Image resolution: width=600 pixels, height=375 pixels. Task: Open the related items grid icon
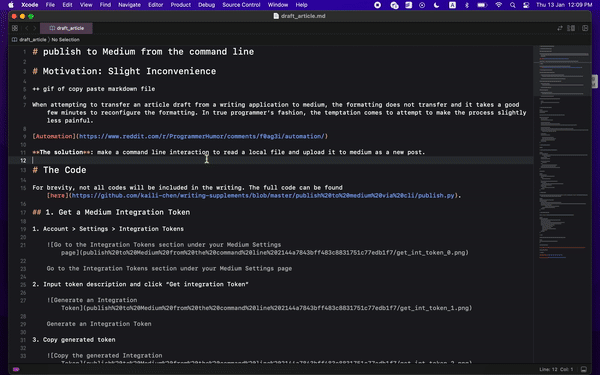point(15,28)
